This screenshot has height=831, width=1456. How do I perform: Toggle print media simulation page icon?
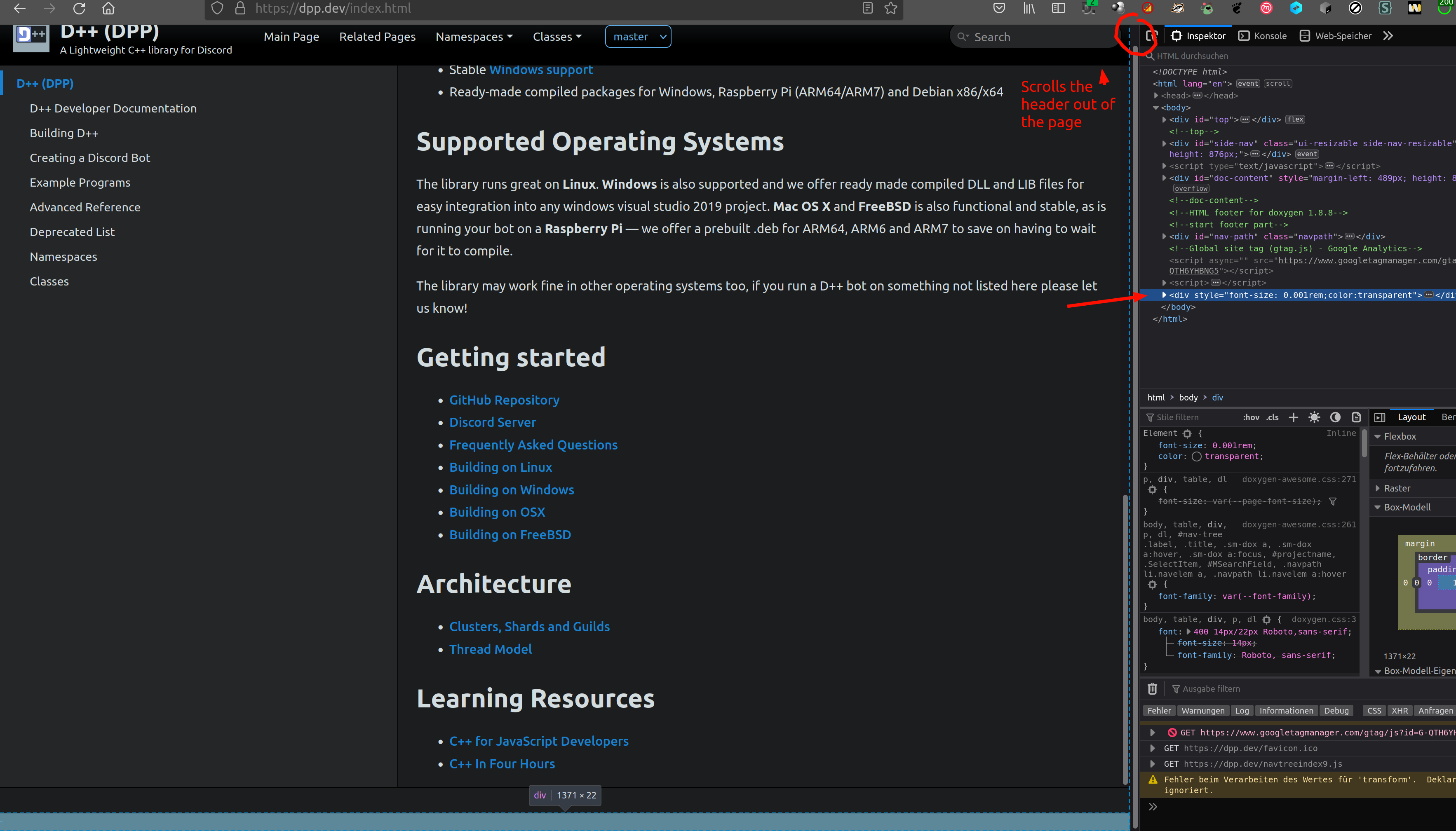click(1356, 417)
